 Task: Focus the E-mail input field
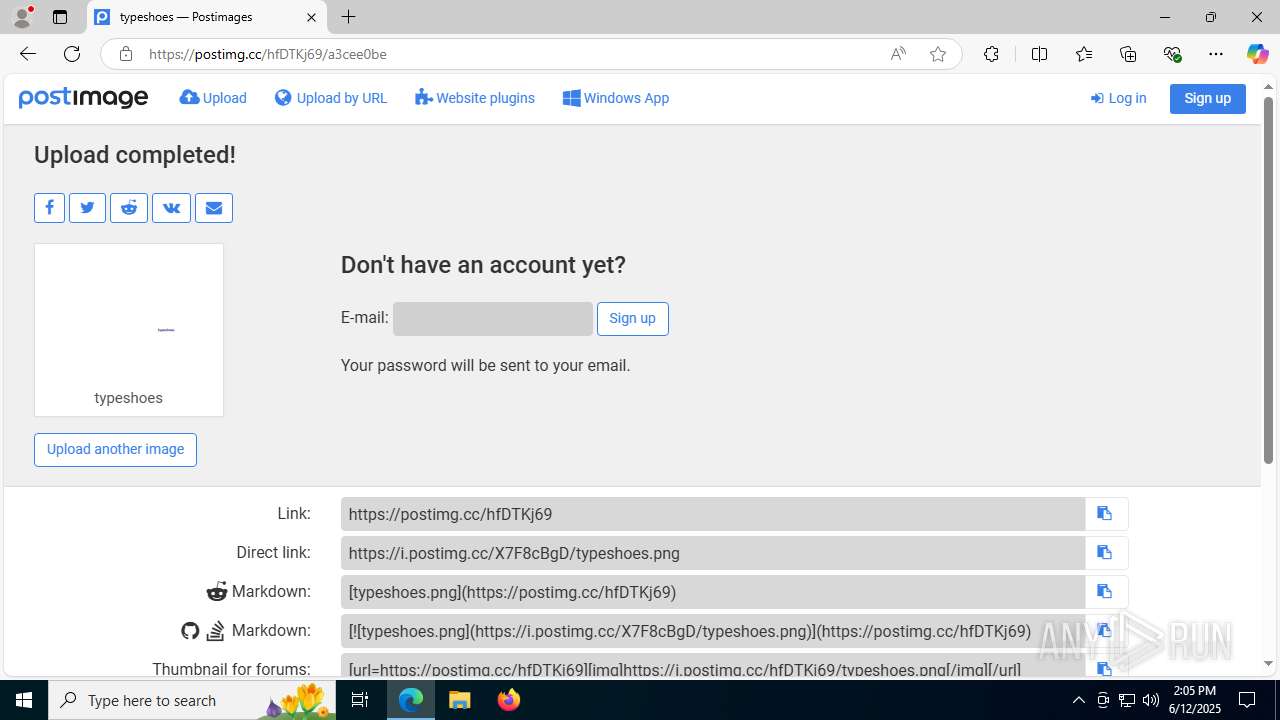(493, 319)
